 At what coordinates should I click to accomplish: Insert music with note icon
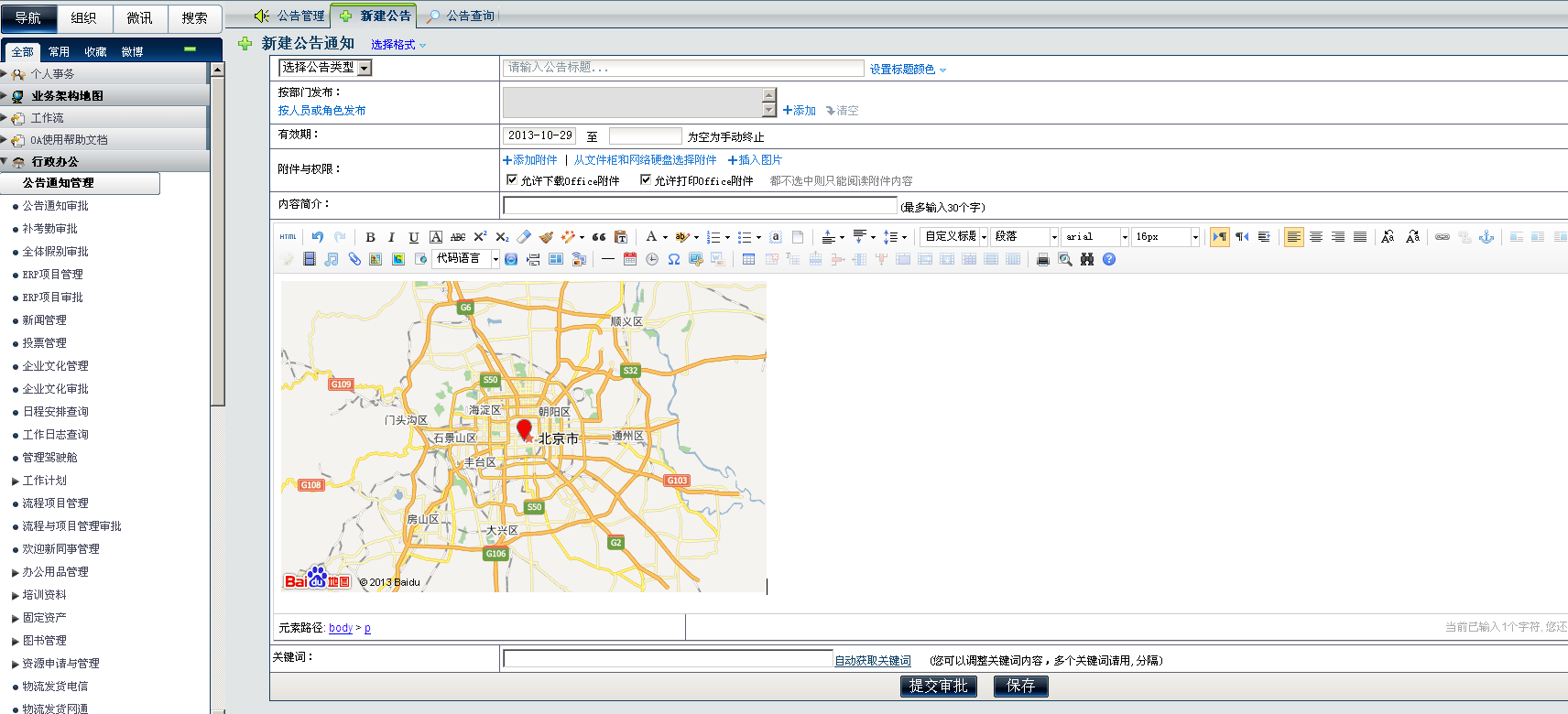coord(332,259)
